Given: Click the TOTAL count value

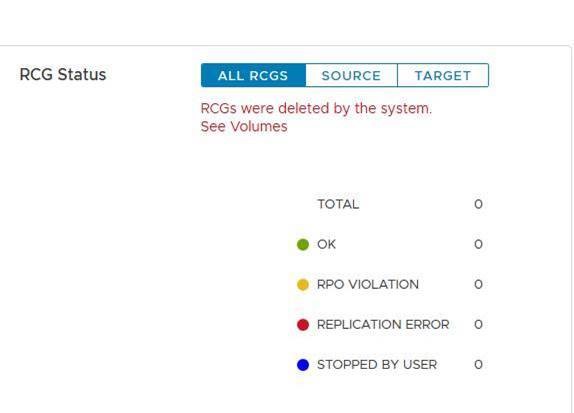Looking at the screenshot, I should pos(478,204).
